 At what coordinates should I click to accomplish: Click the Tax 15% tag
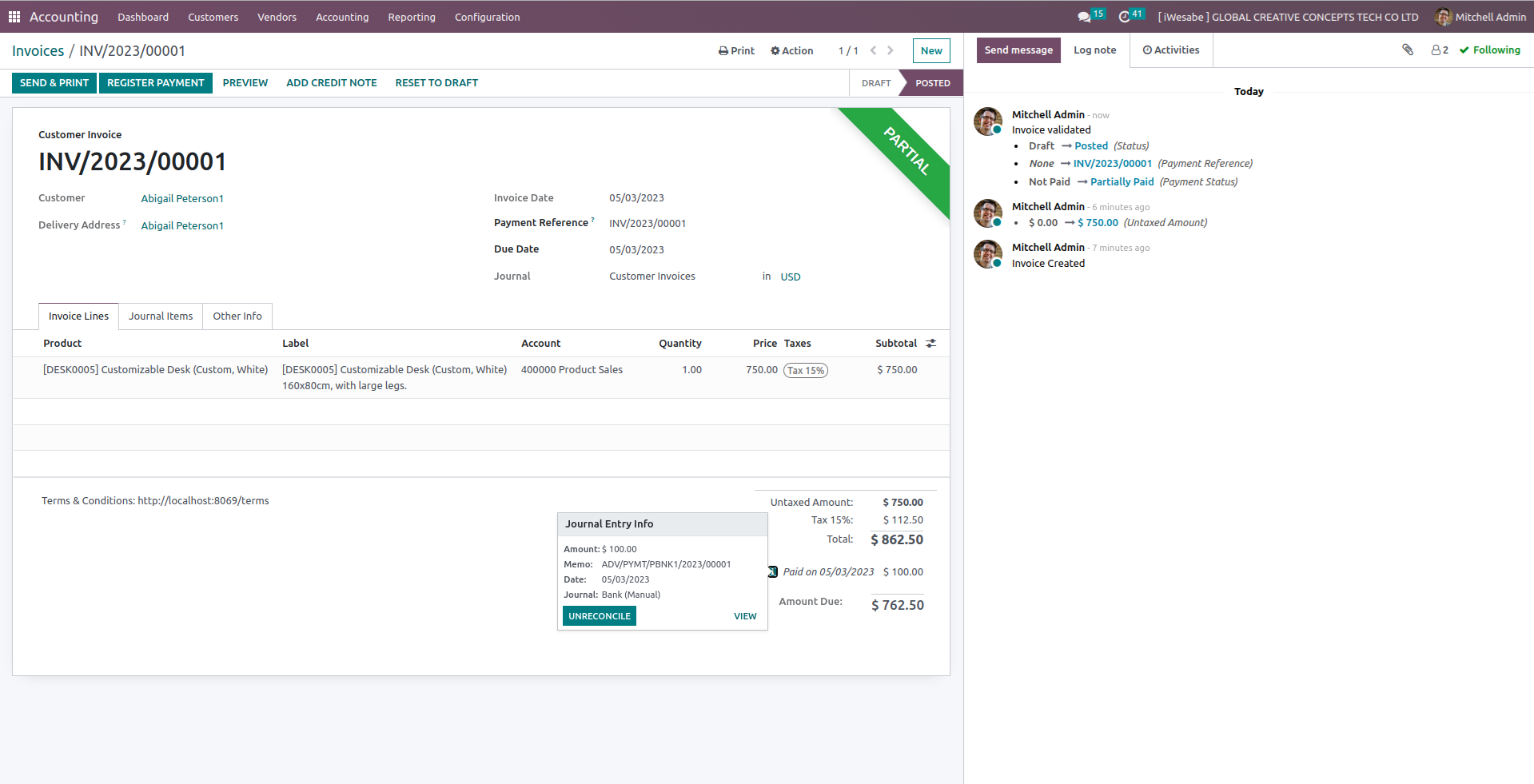point(805,371)
